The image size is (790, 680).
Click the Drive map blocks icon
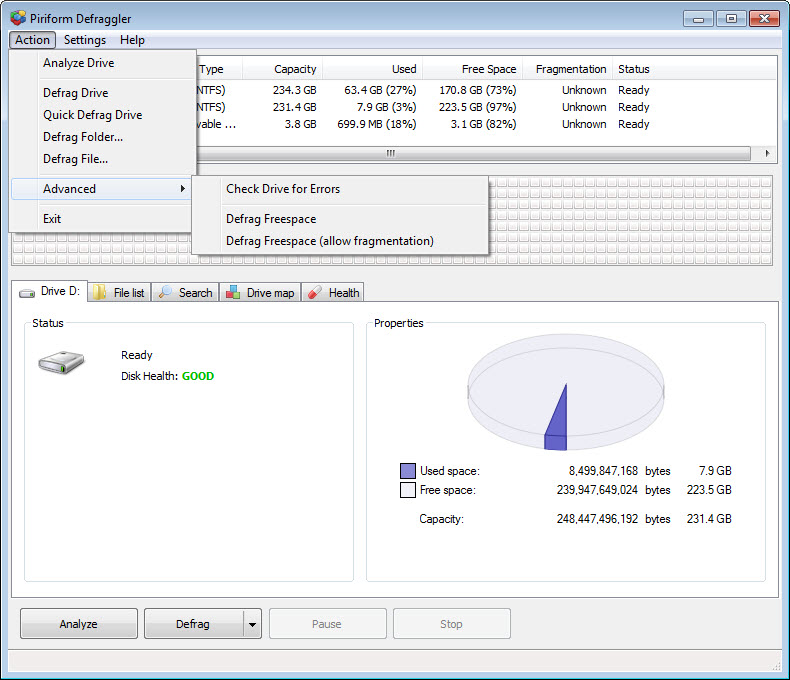coord(233,292)
